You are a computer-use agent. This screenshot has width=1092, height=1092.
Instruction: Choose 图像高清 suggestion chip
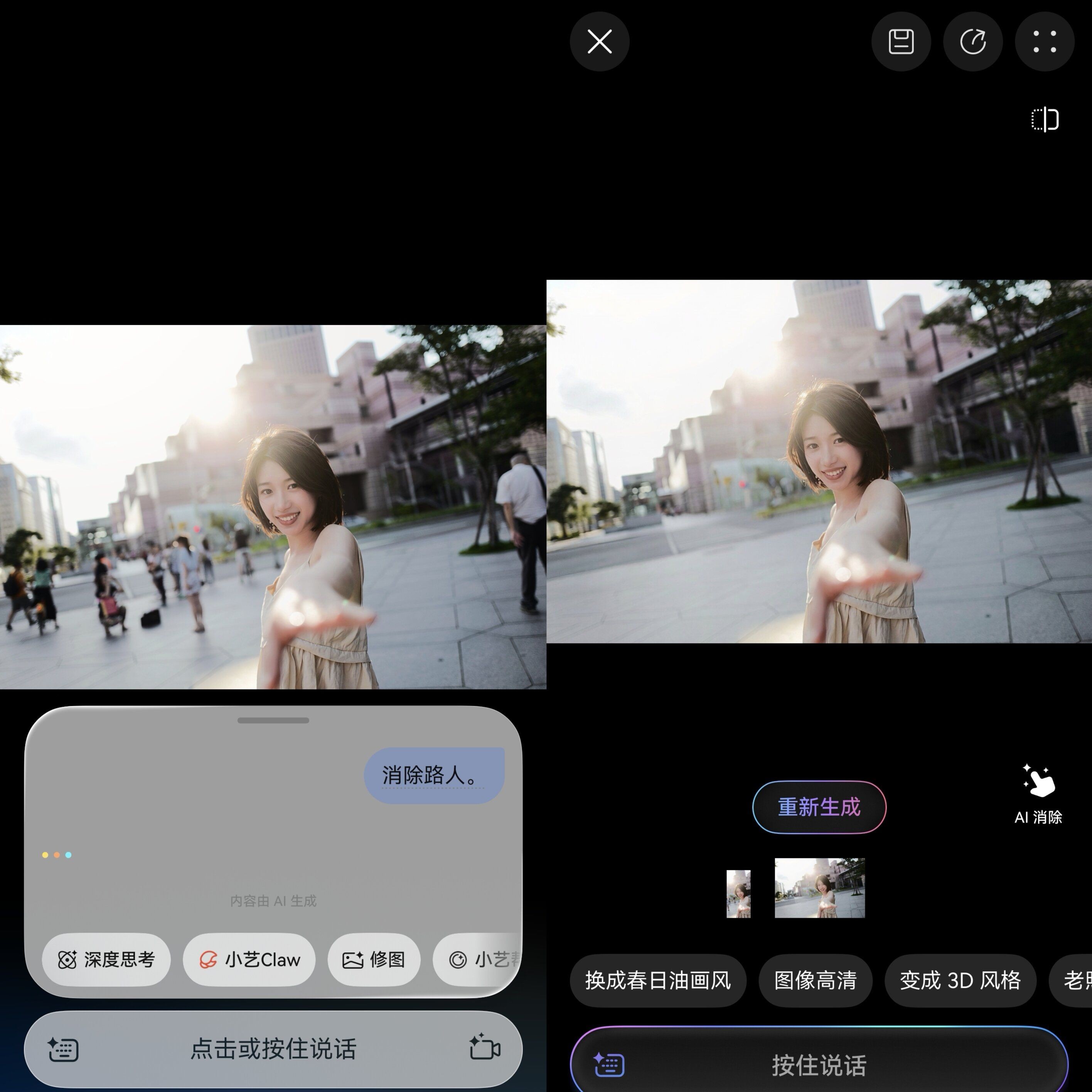[x=815, y=981]
